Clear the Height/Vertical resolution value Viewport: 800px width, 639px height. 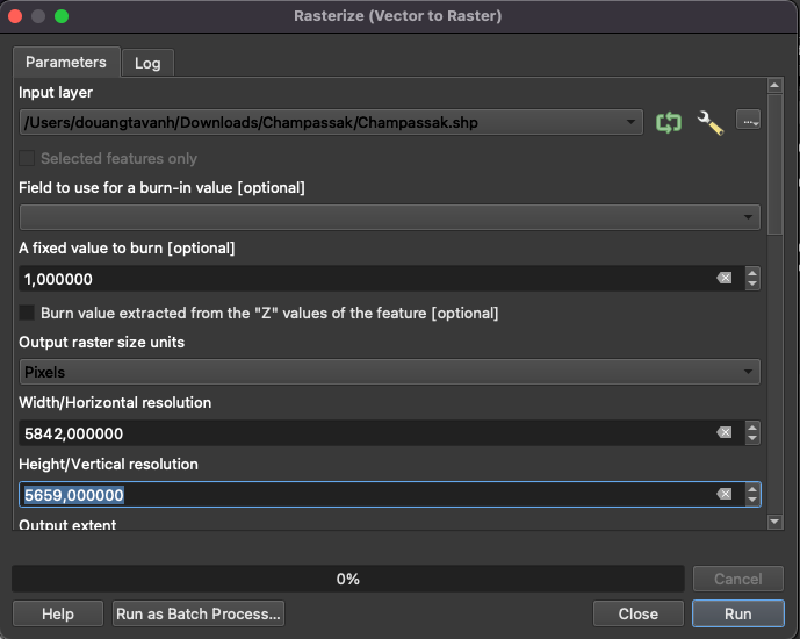tap(724, 494)
